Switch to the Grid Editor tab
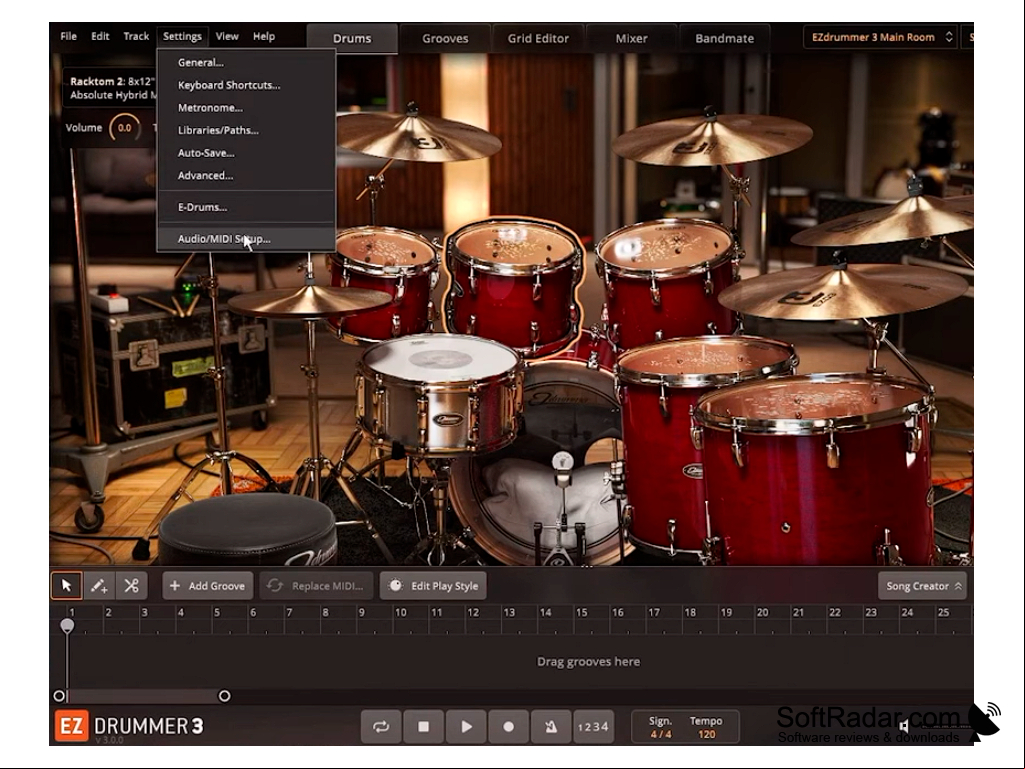Viewport: 1025px width, 769px height. tap(538, 39)
